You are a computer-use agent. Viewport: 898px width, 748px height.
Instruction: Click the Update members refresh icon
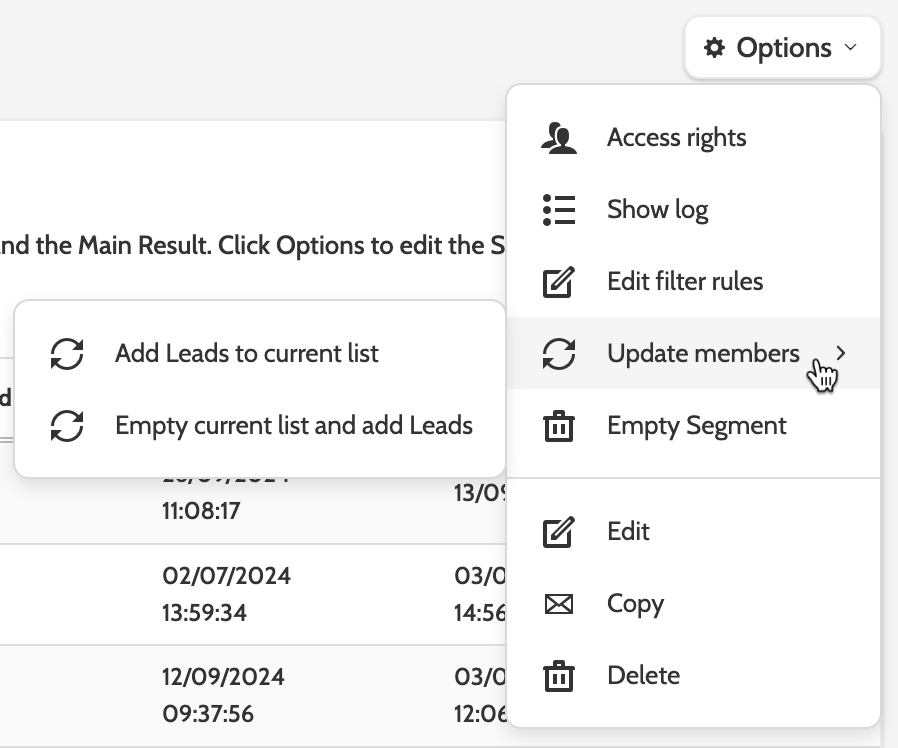(x=559, y=354)
